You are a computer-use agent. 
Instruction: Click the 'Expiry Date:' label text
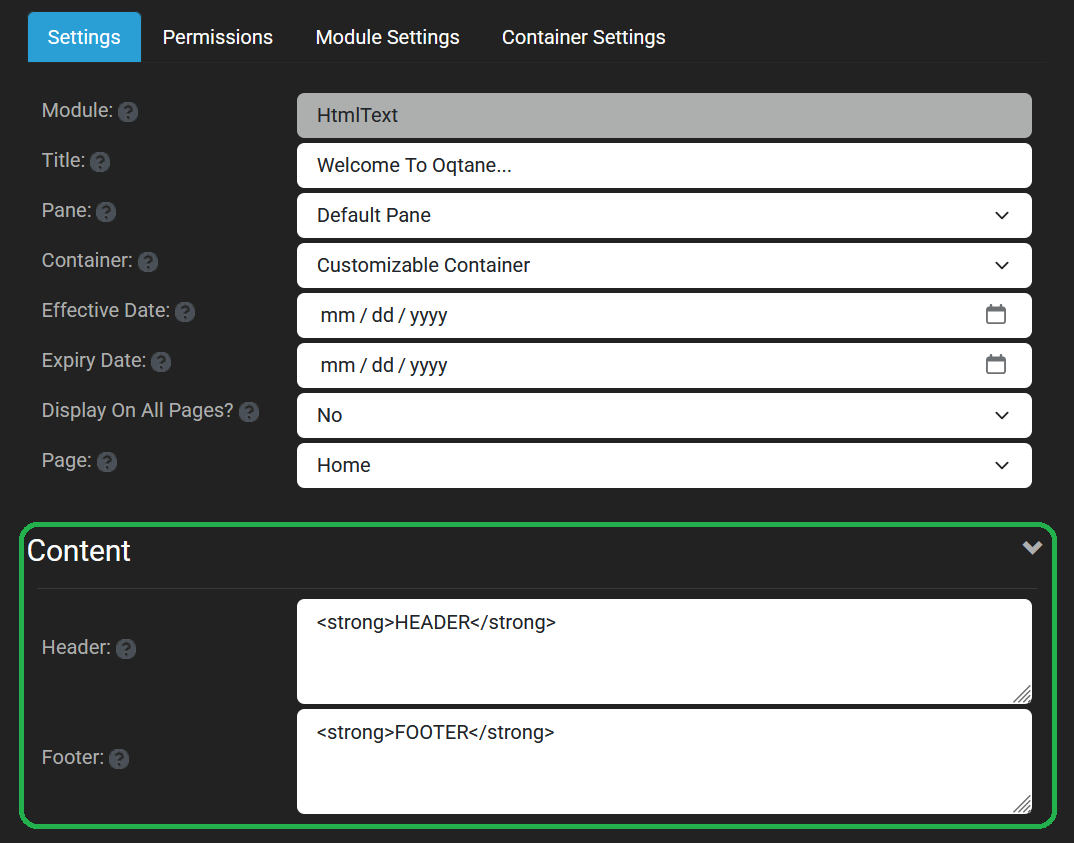point(94,360)
